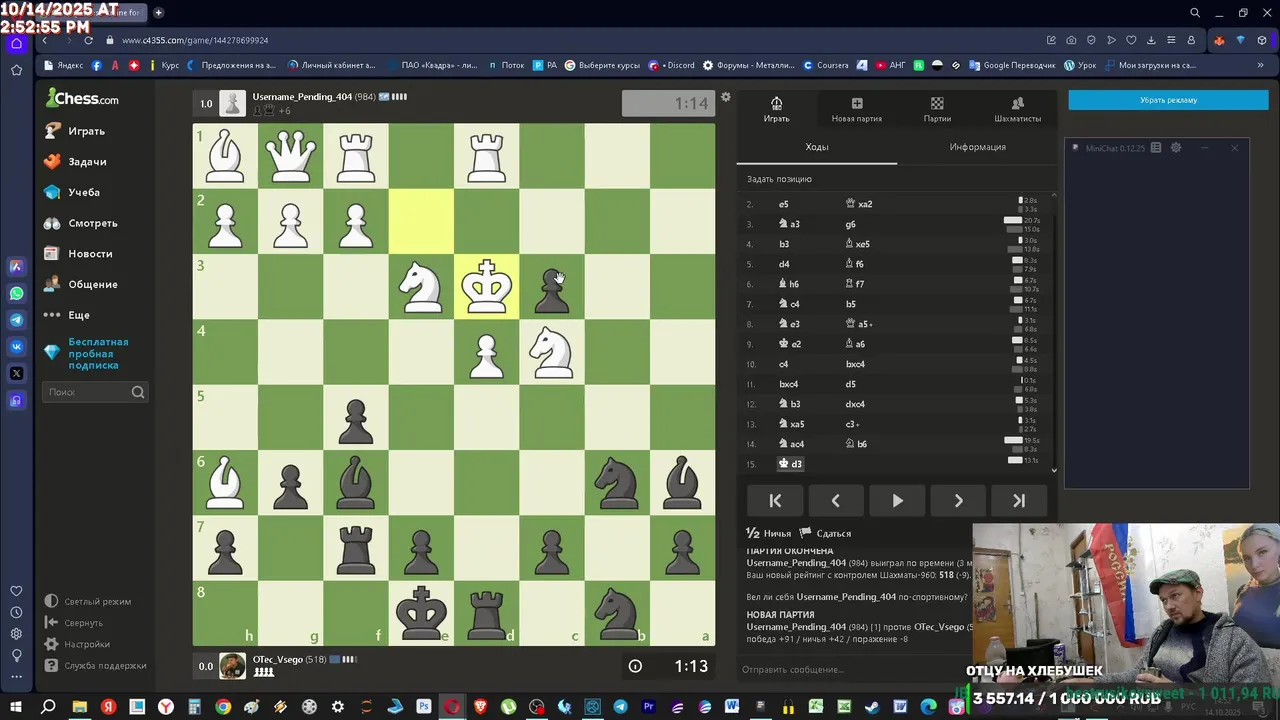Click WhatsApp icon in browser sidebar
The image size is (1280, 720).
(16, 293)
